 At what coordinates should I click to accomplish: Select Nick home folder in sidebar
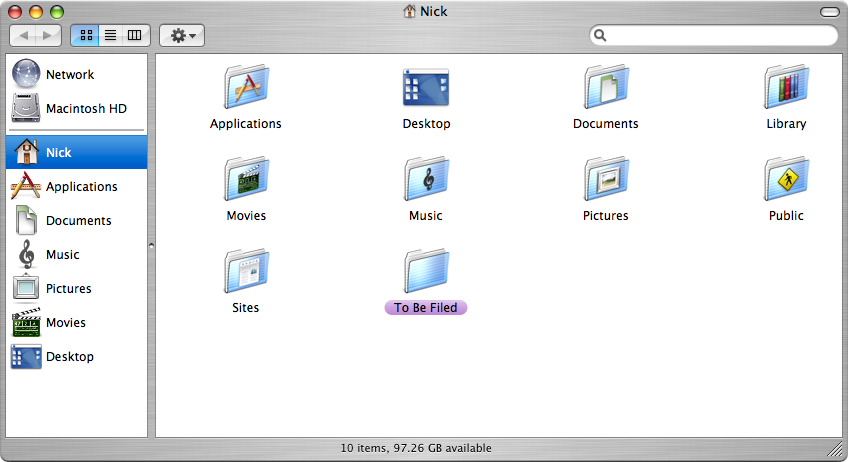coord(77,152)
